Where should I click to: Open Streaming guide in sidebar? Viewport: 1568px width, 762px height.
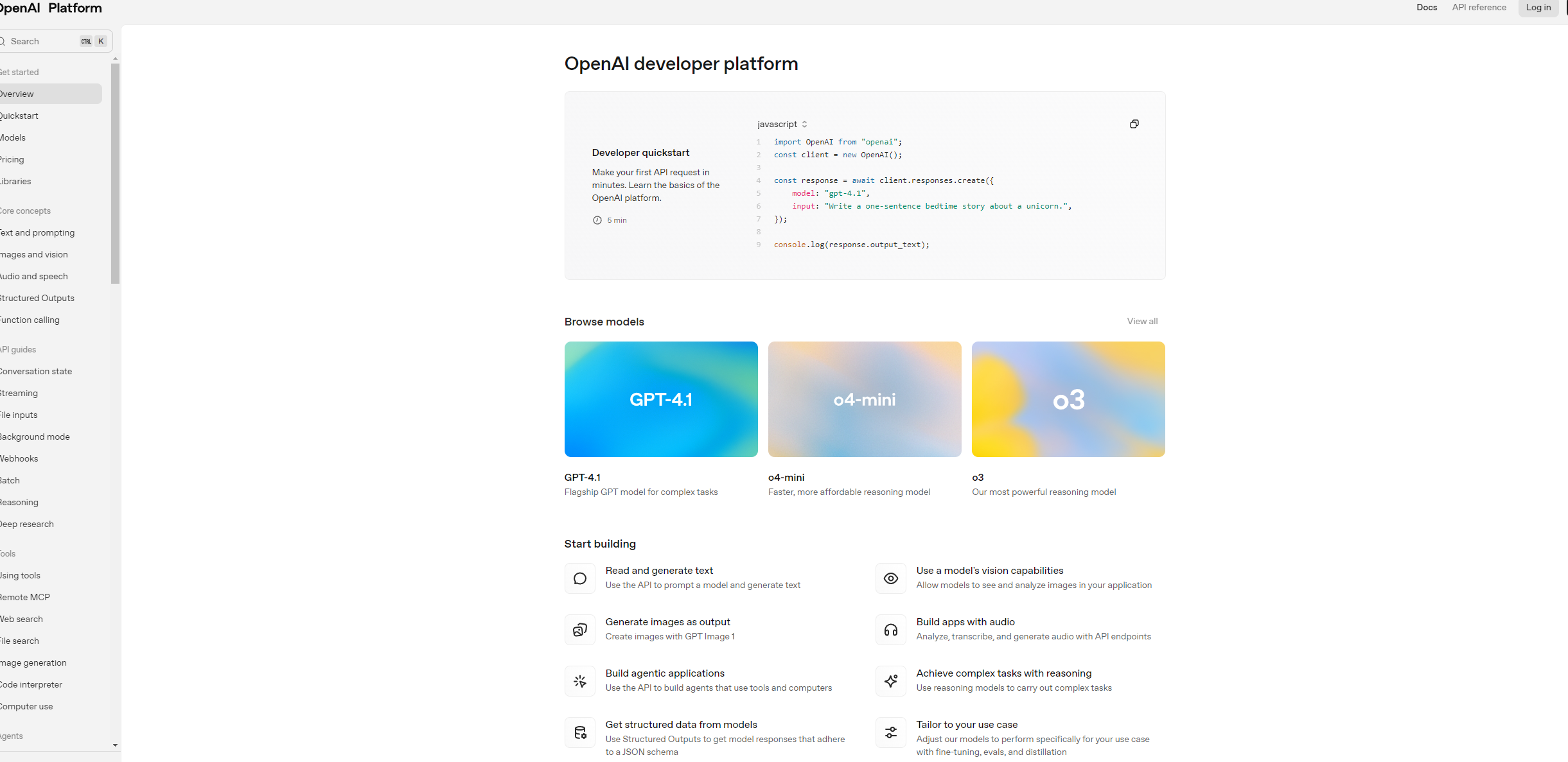click(x=50, y=393)
